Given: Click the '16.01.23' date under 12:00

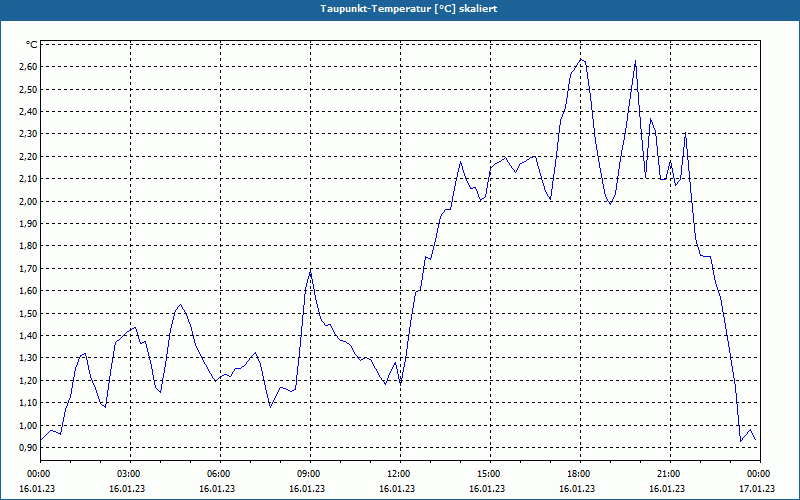Looking at the screenshot, I should (x=397, y=488).
